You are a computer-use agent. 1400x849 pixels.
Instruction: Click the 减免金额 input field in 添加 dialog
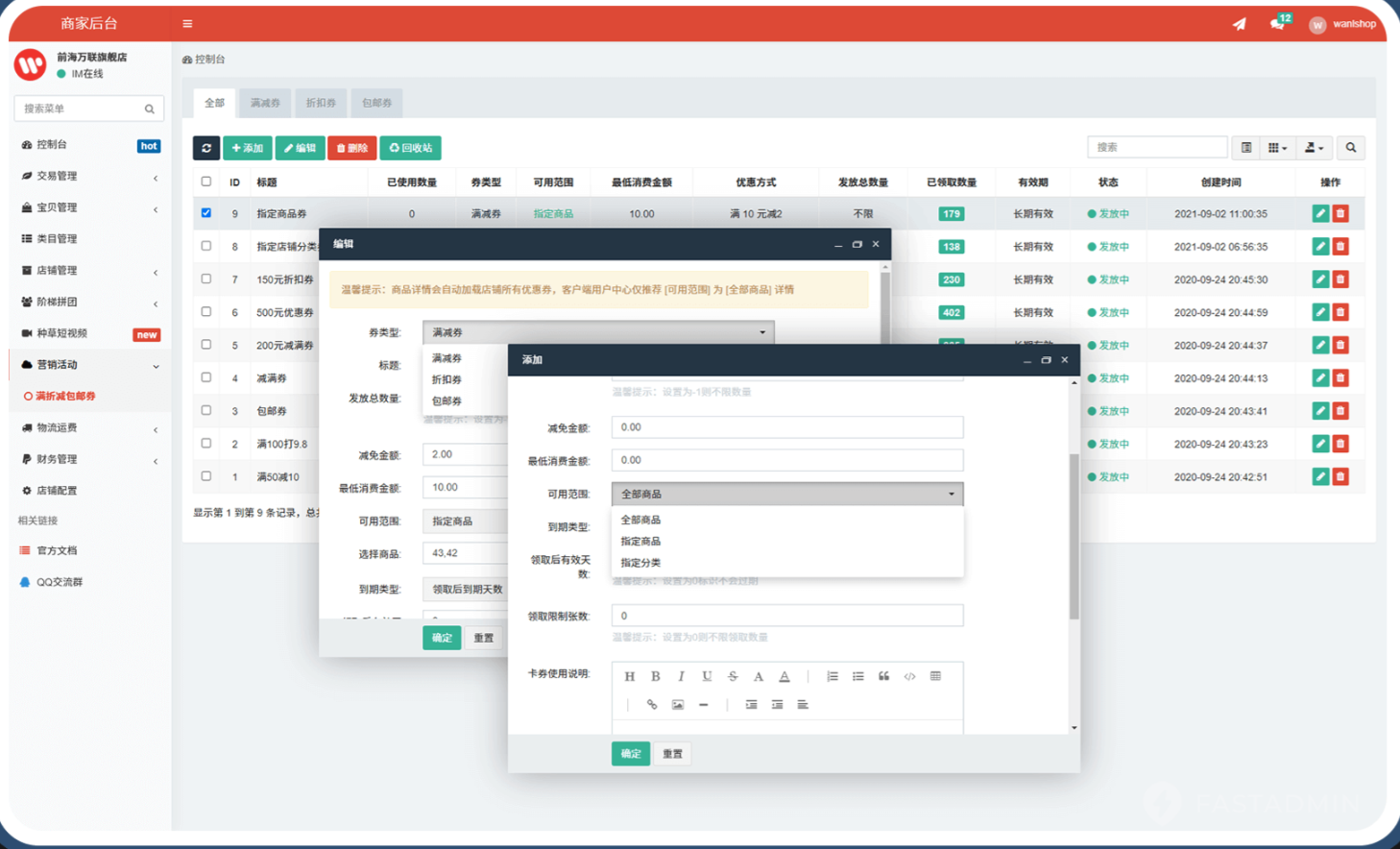(786, 427)
